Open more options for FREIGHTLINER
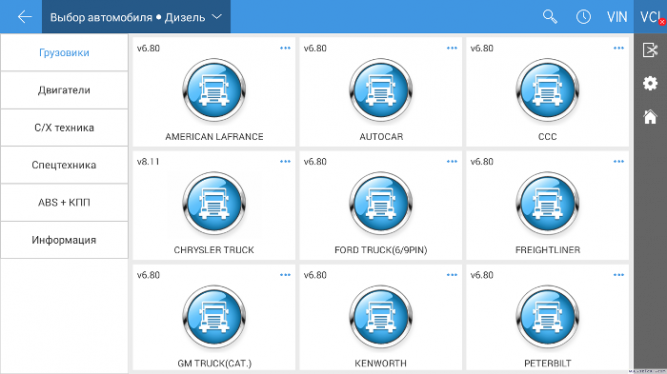 pos(619,161)
